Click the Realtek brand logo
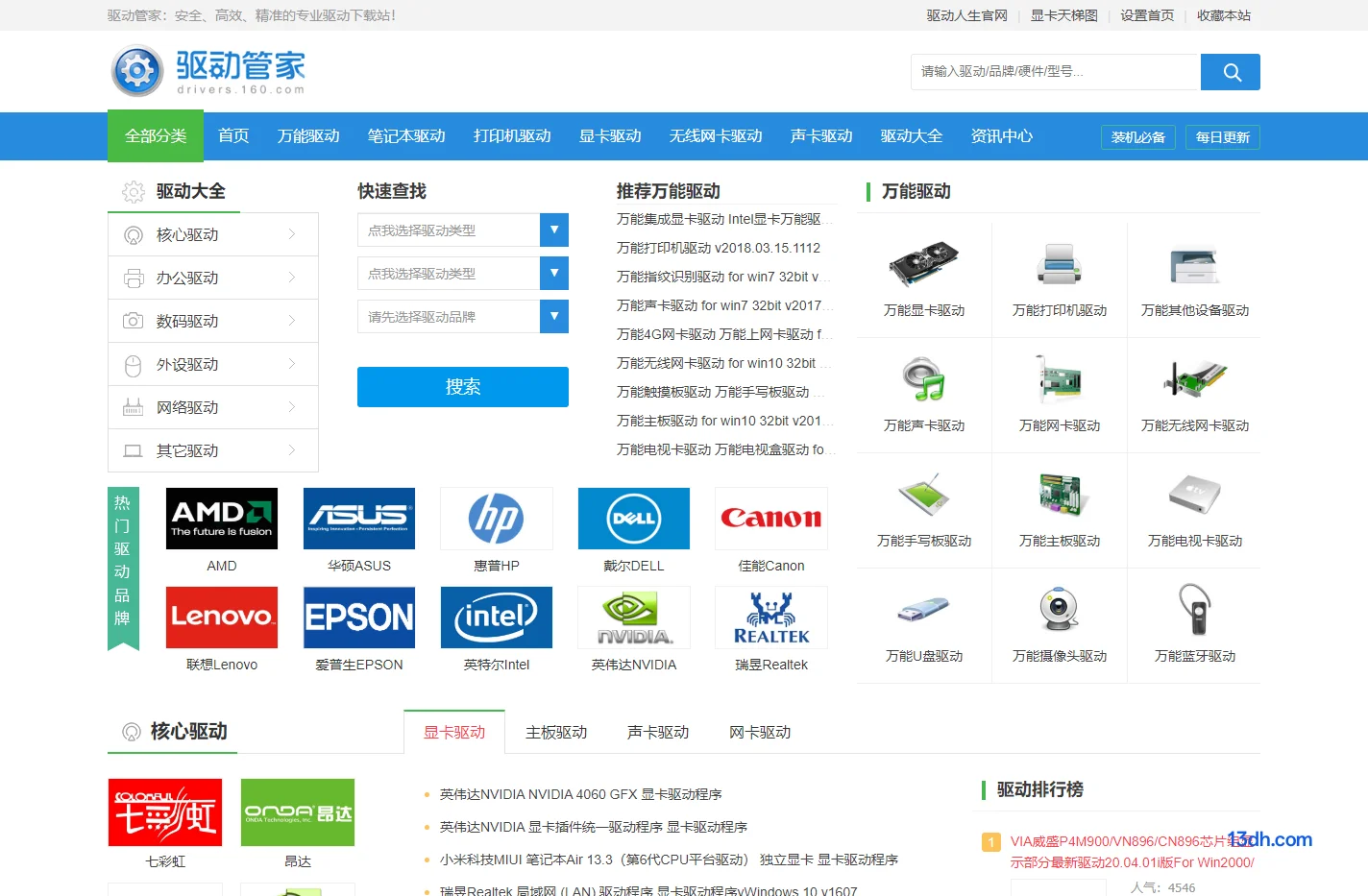This screenshot has width=1368, height=896. [x=771, y=618]
